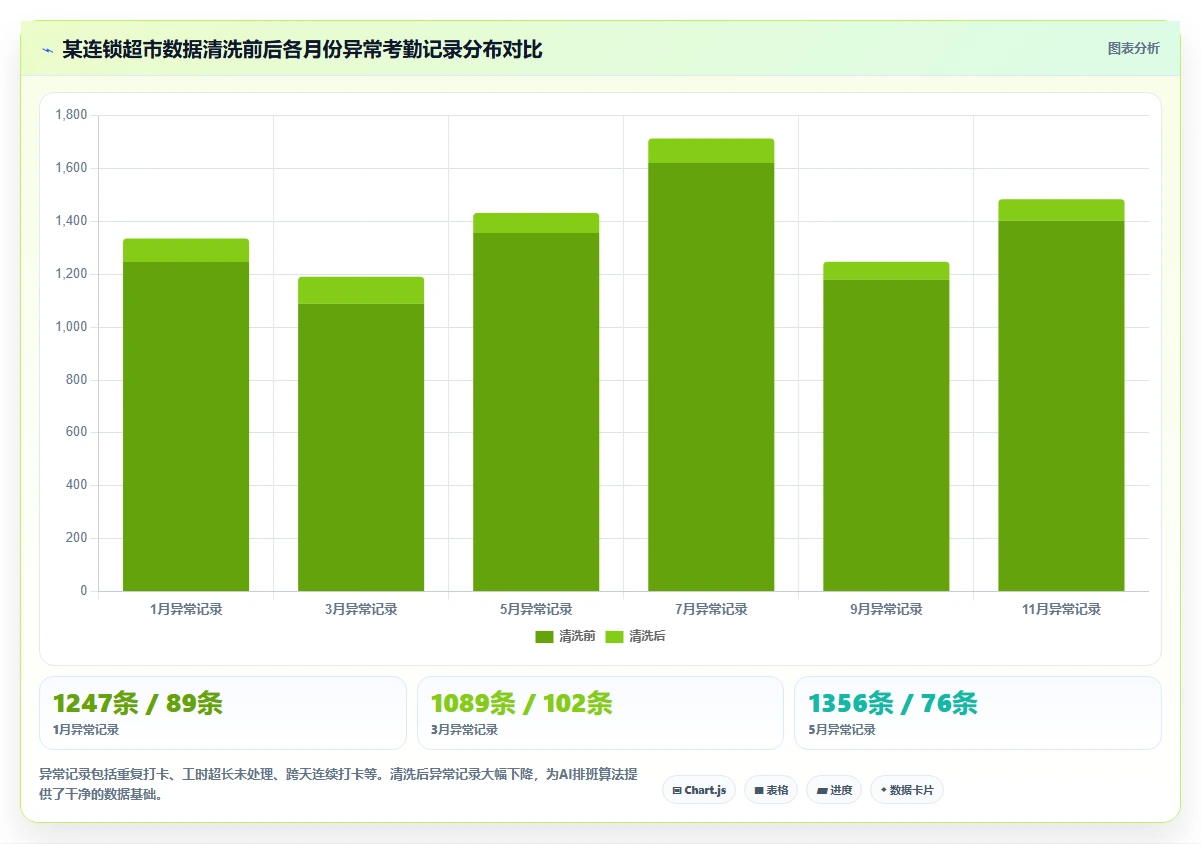The height and width of the screenshot is (844, 1201).
Task: Click the light green 清洗后 legend swatch
Action: pos(614,637)
